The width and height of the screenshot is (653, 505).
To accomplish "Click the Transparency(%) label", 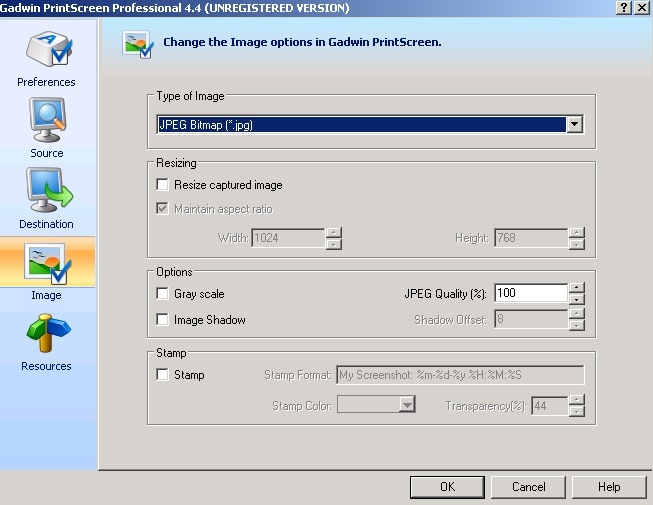I will pos(486,406).
